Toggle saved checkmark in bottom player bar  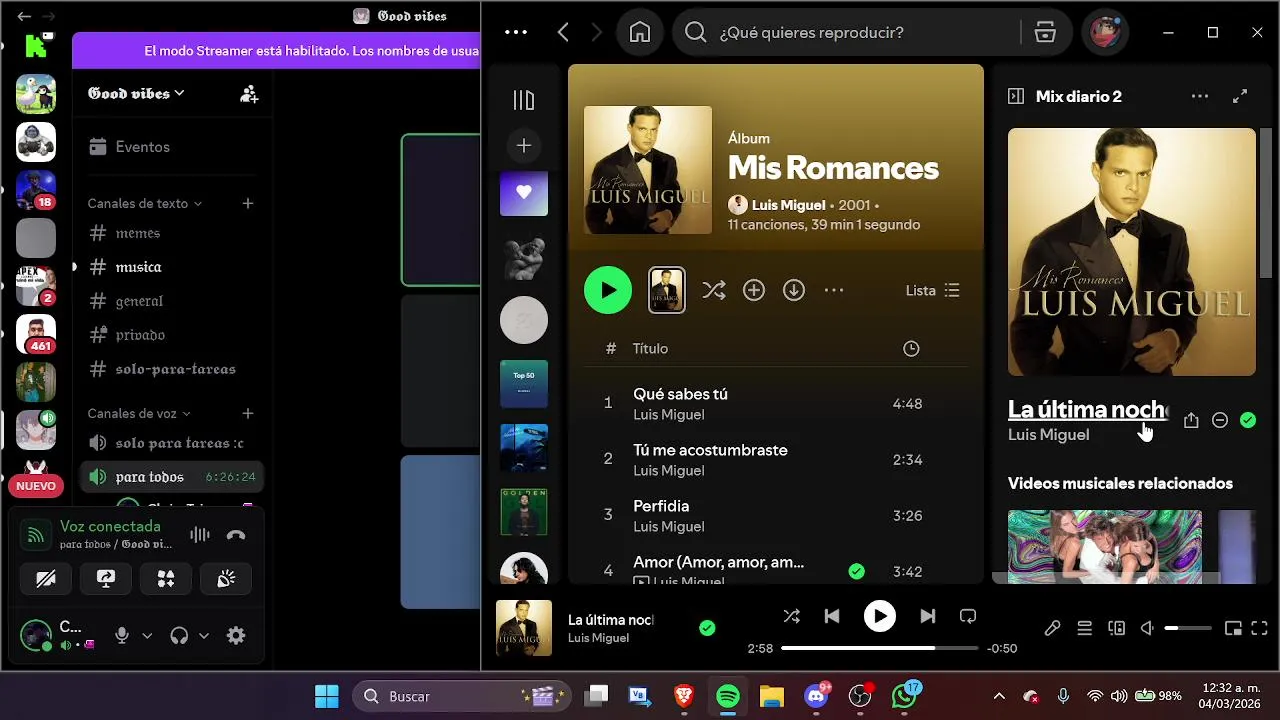coord(707,628)
